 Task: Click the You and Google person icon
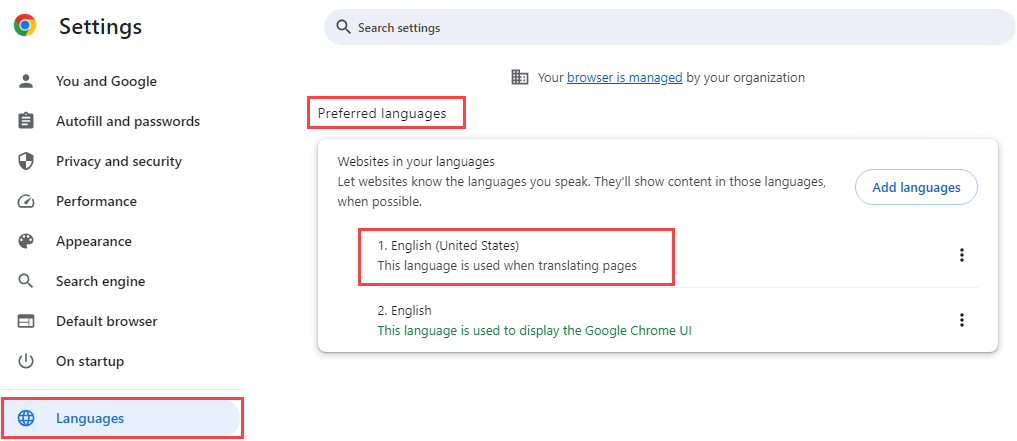click(x=27, y=81)
